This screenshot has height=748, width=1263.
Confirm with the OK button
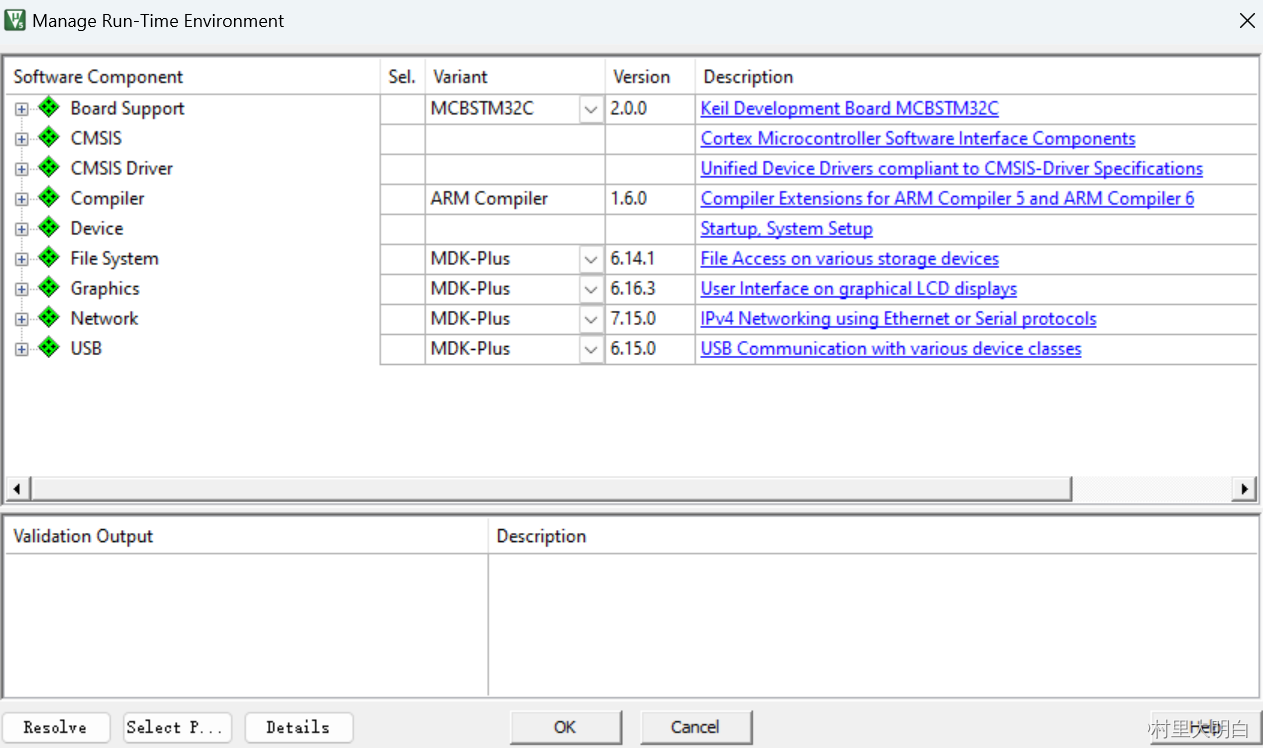(565, 727)
